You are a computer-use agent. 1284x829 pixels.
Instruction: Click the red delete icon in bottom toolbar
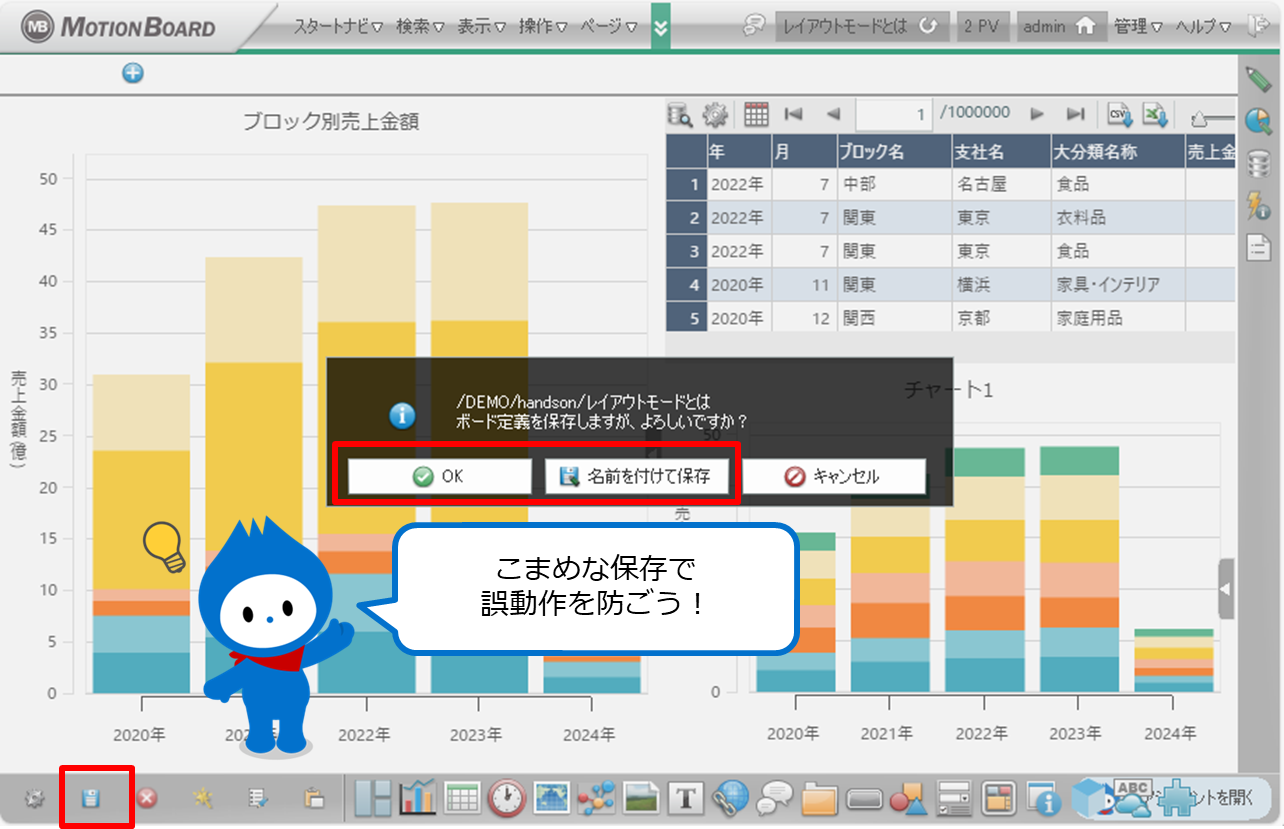tap(147, 799)
